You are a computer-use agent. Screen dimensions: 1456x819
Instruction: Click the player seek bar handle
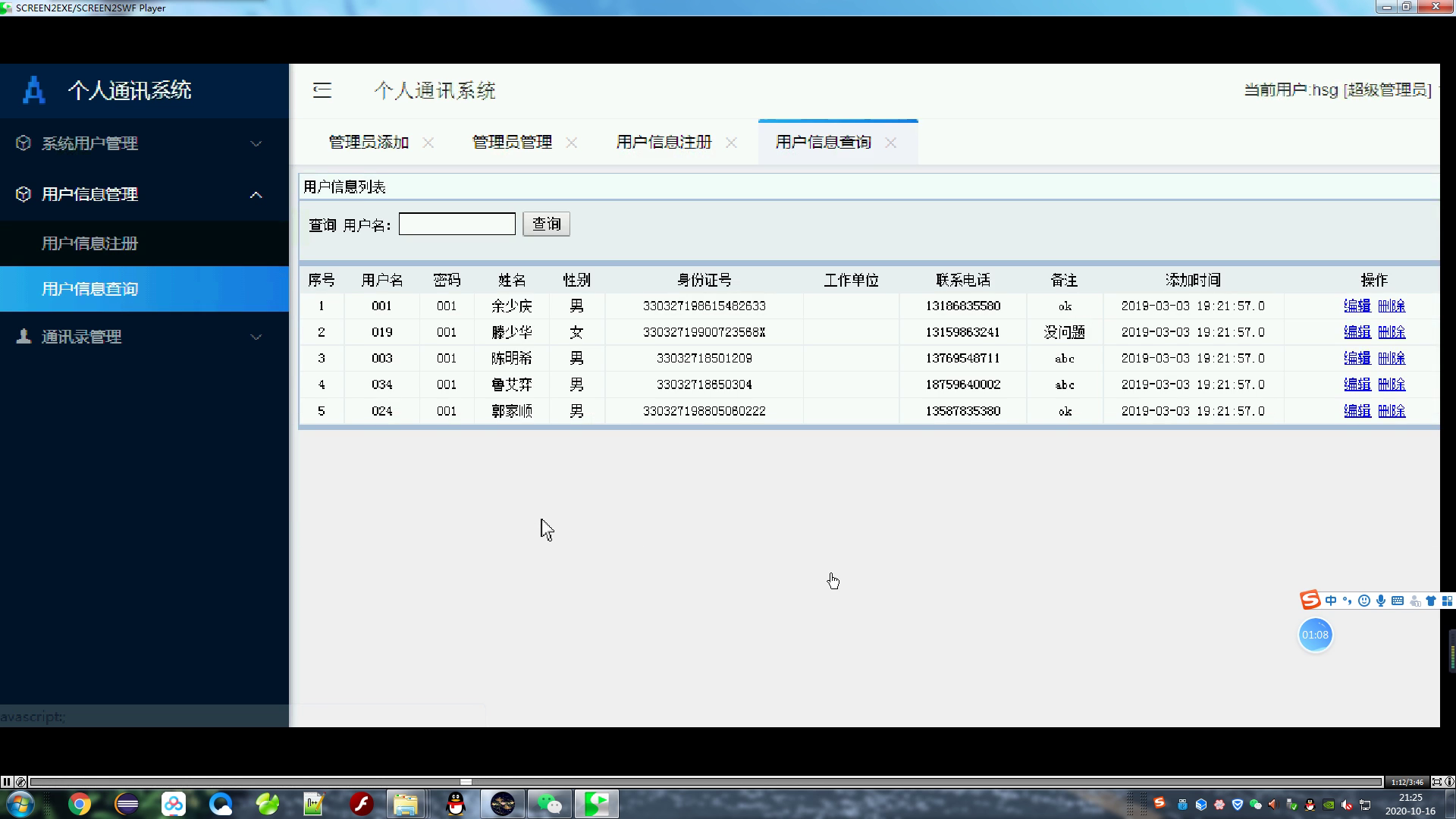(466, 782)
